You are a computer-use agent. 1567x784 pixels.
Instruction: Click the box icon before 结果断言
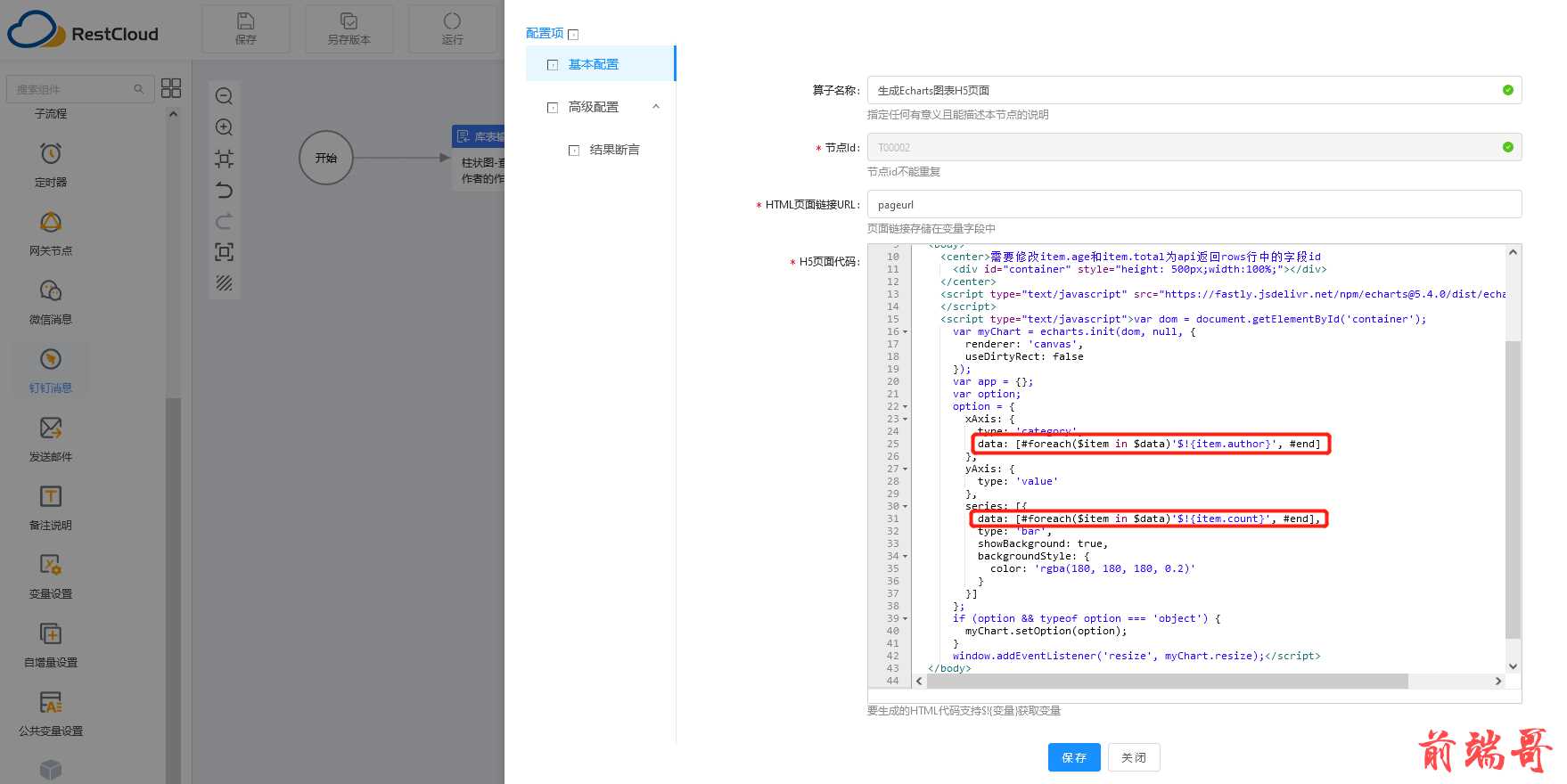tap(574, 151)
